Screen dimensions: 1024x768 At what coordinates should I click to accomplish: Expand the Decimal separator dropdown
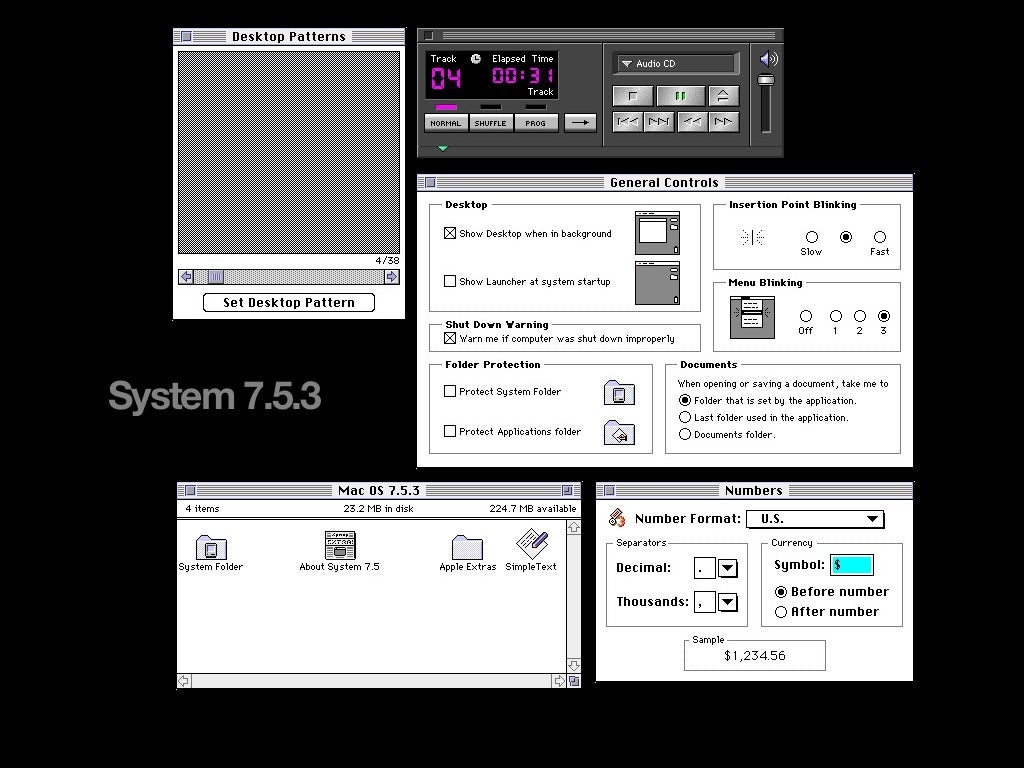[x=728, y=568]
